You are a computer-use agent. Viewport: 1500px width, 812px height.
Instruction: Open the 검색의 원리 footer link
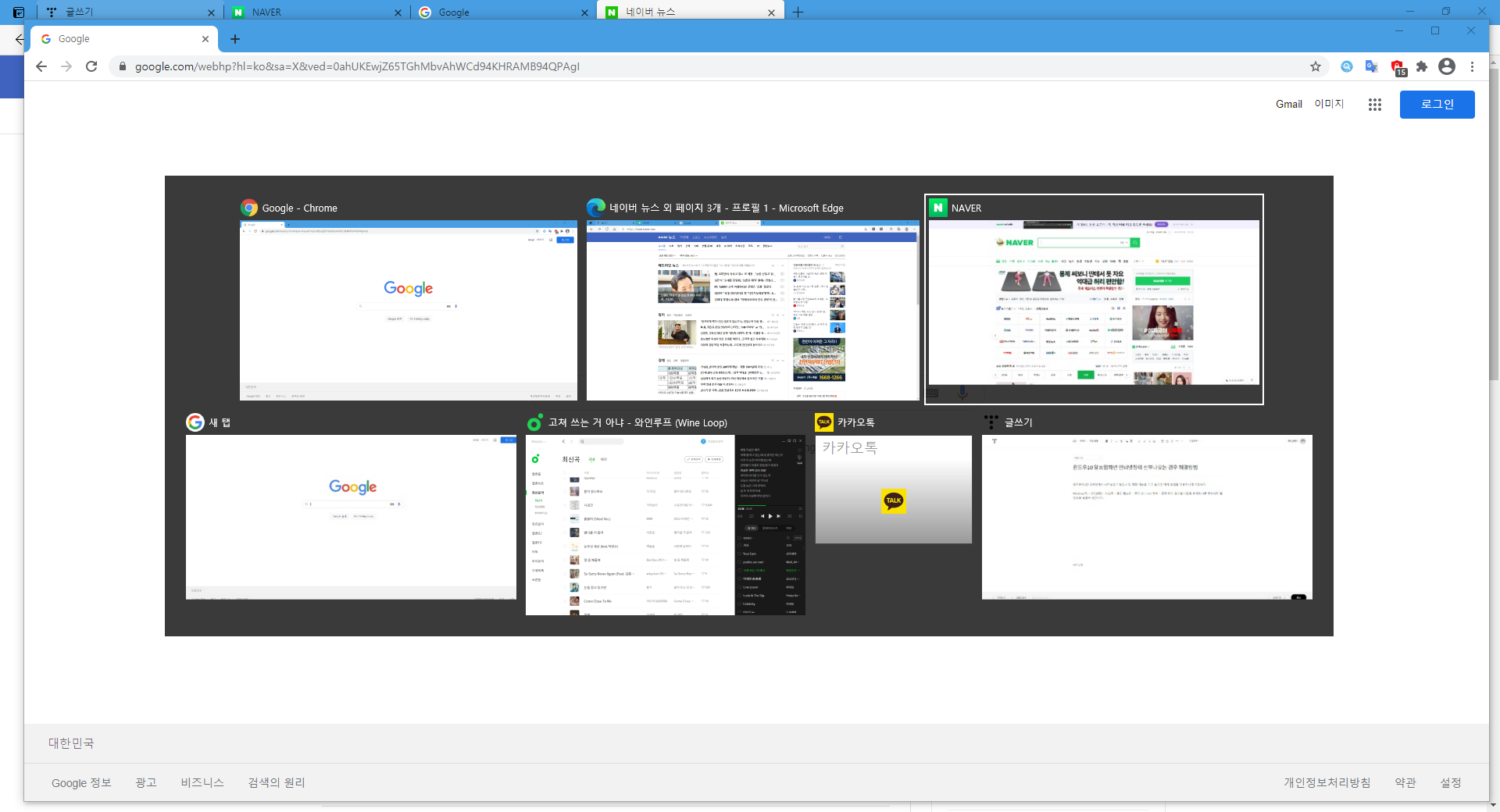click(x=277, y=783)
